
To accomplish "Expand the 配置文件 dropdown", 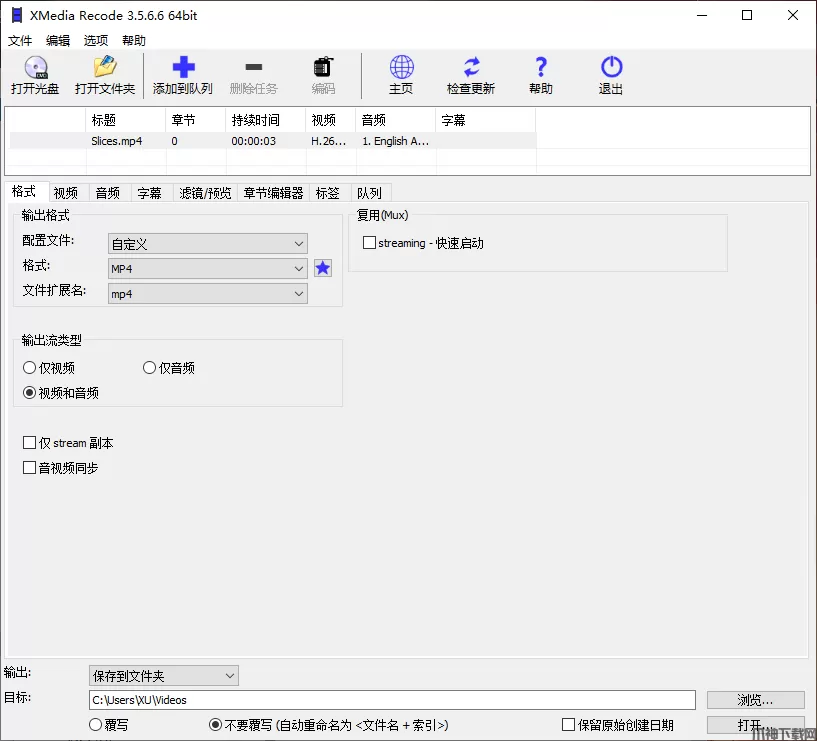I will click(x=207, y=243).
